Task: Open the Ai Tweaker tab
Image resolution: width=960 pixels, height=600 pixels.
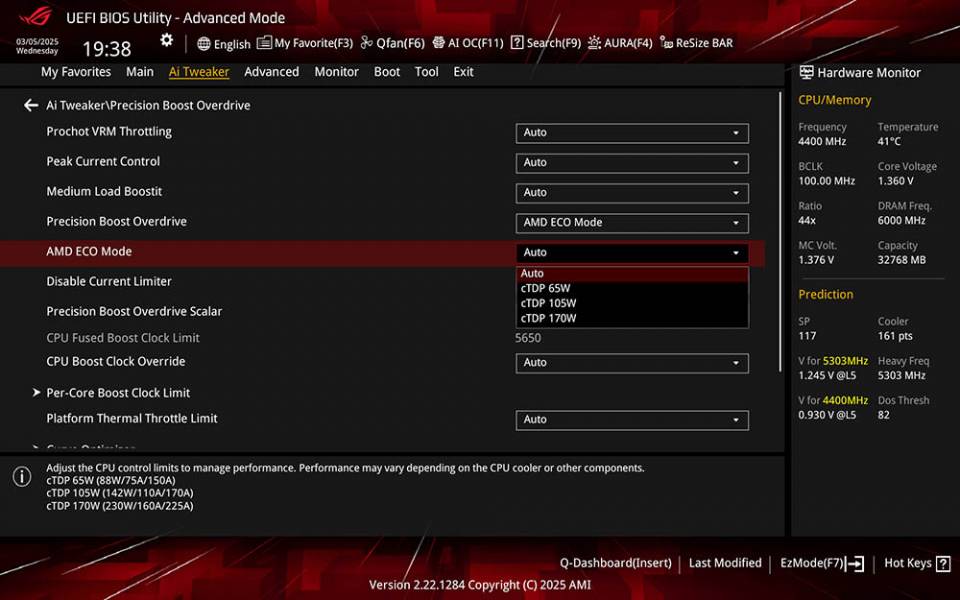Action: (x=199, y=72)
